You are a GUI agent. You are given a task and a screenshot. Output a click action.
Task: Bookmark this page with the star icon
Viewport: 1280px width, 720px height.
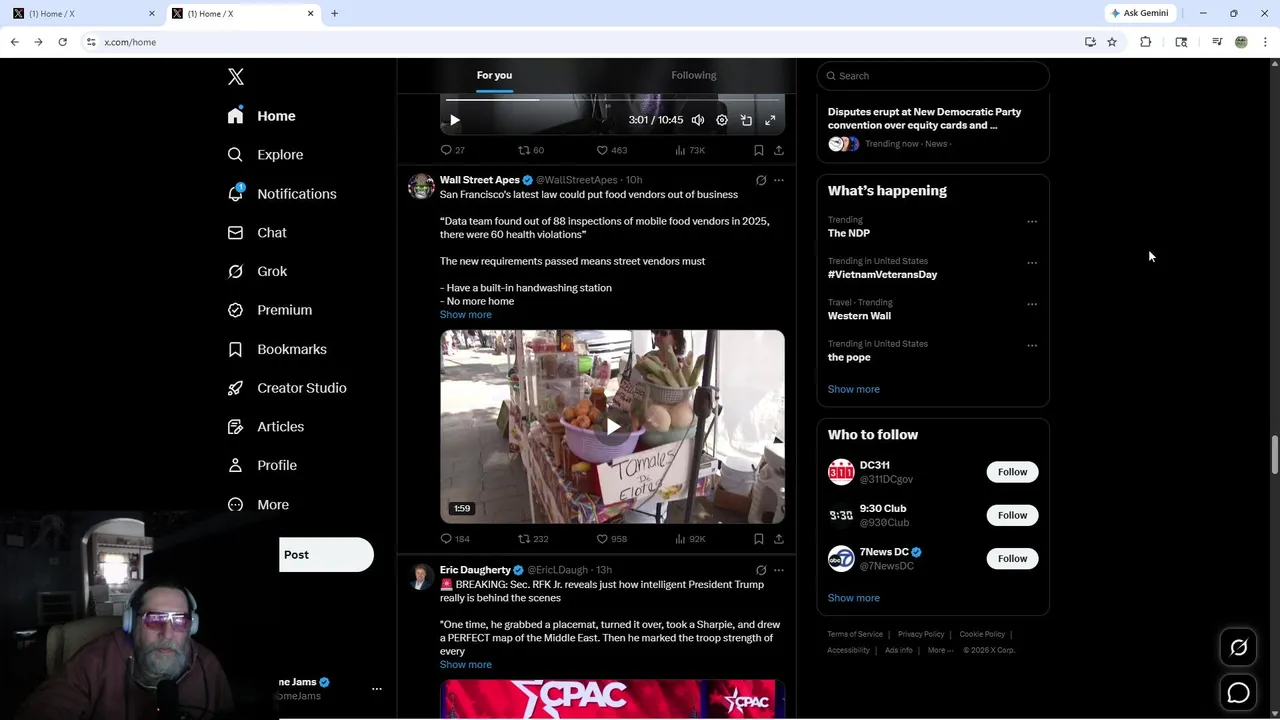pyautogui.click(x=1112, y=42)
